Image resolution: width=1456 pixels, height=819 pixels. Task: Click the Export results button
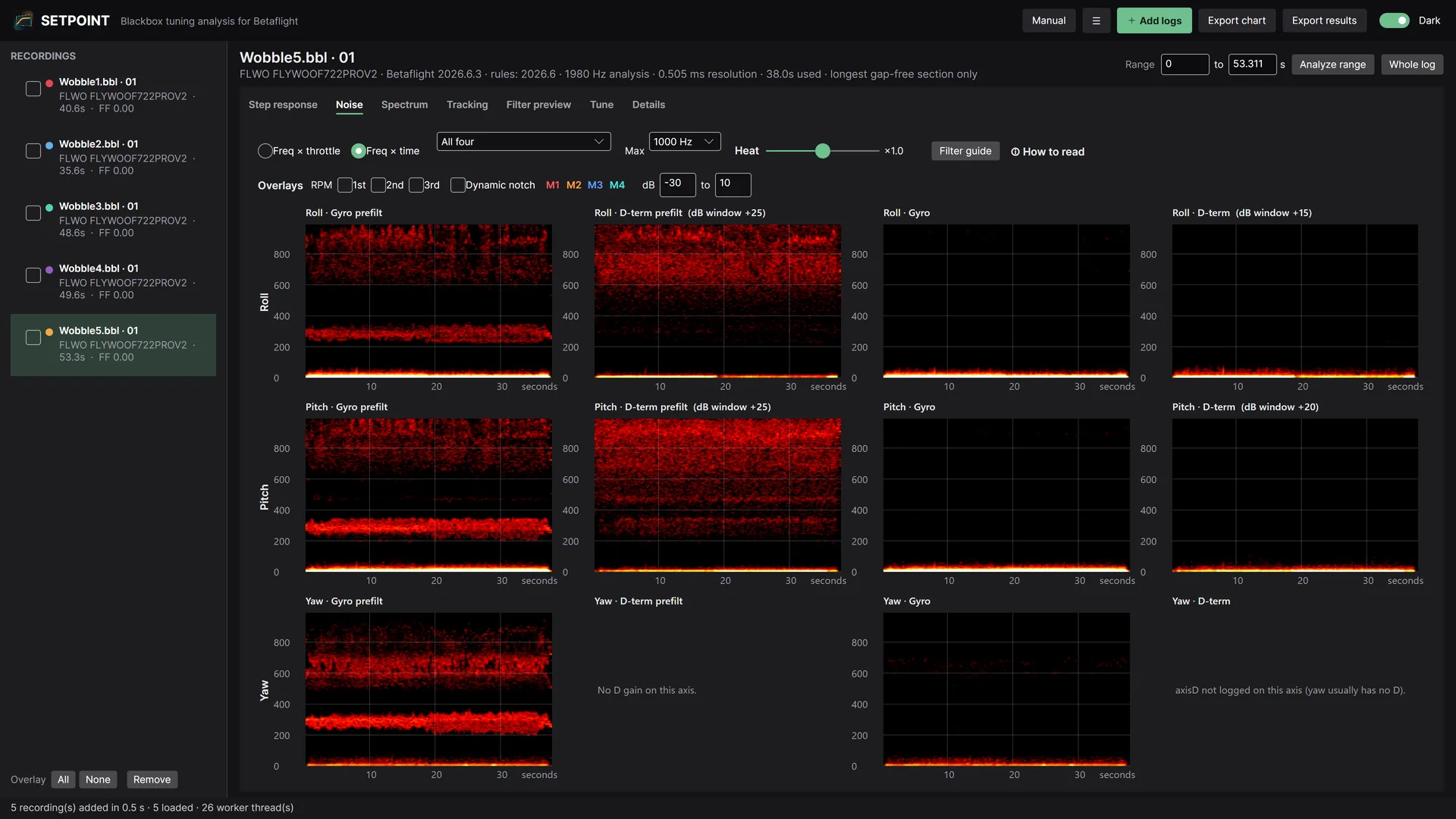(1324, 20)
